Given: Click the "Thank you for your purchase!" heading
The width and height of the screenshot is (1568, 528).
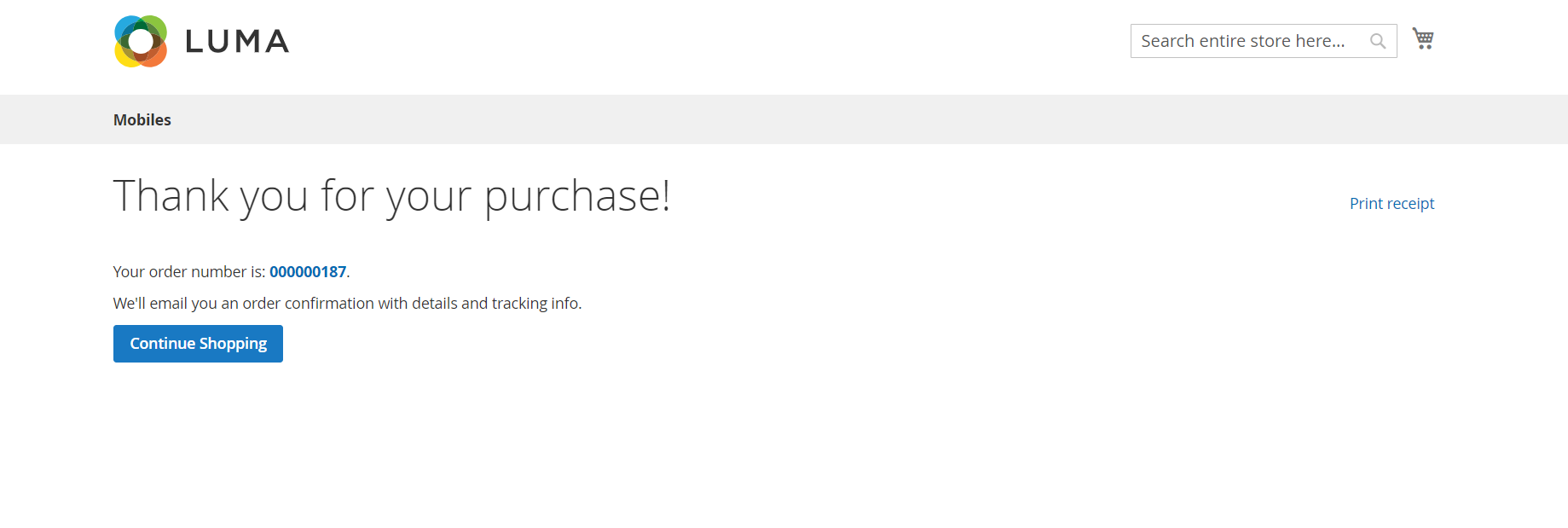Looking at the screenshot, I should (x=391, y=196).
